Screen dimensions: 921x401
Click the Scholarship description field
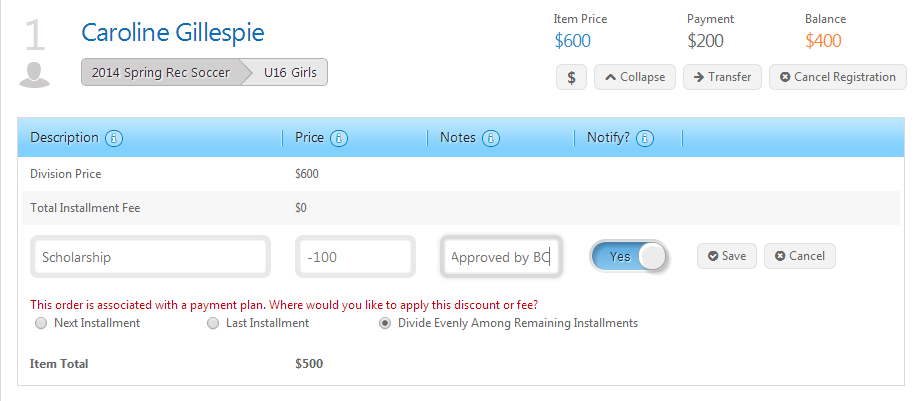click(150, 257)
